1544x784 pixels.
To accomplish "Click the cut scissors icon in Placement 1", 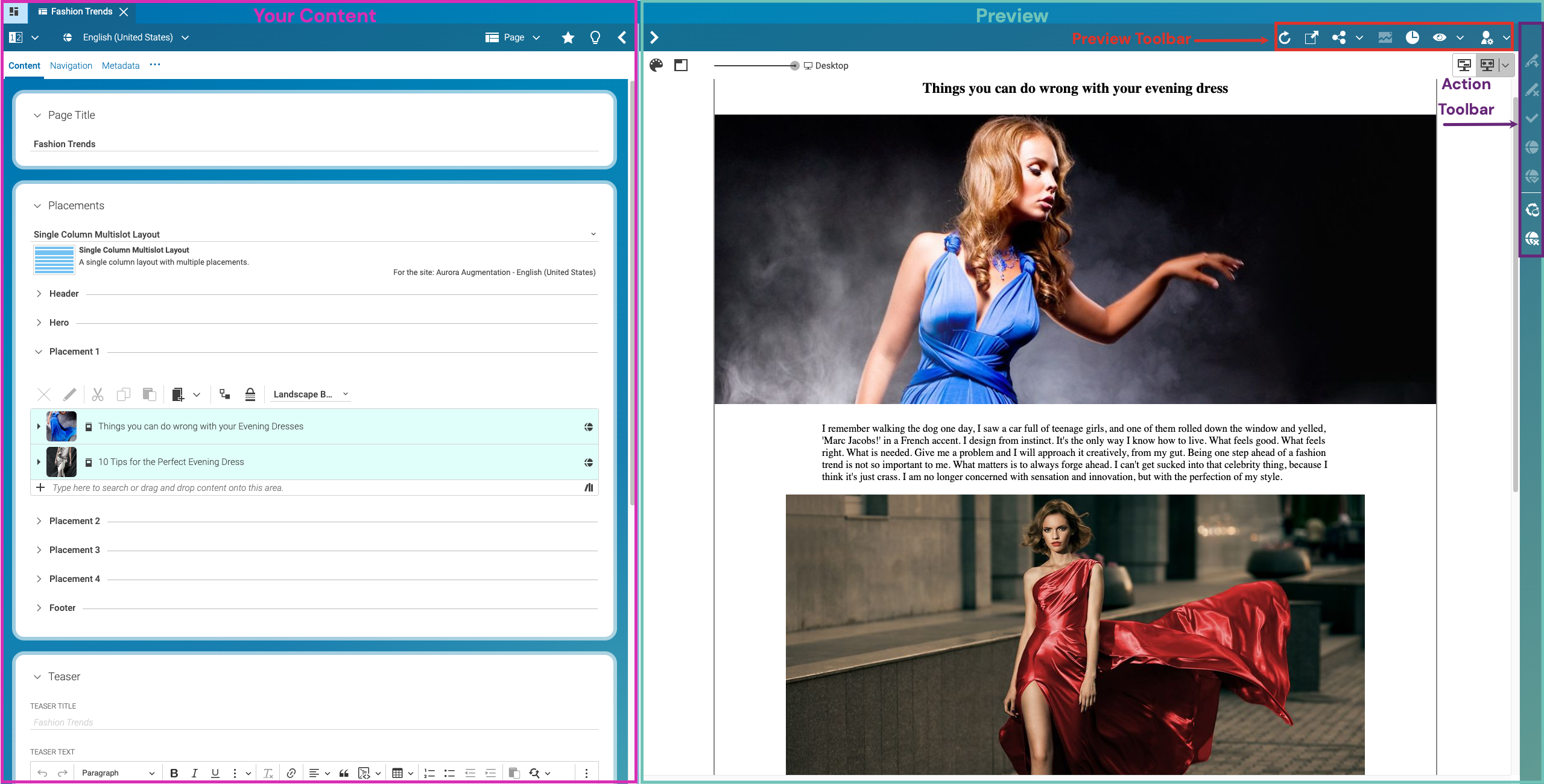I will click(97, 394).
